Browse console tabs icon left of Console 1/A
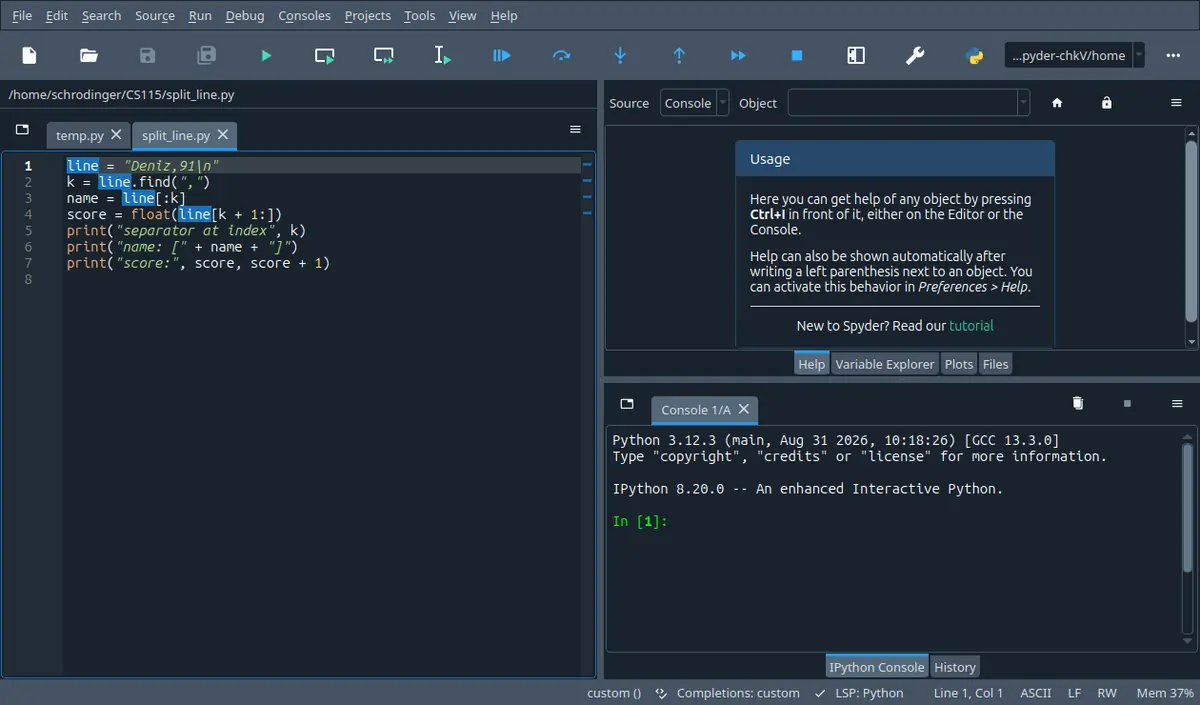 pyautogui.click(x=627, y=404)
